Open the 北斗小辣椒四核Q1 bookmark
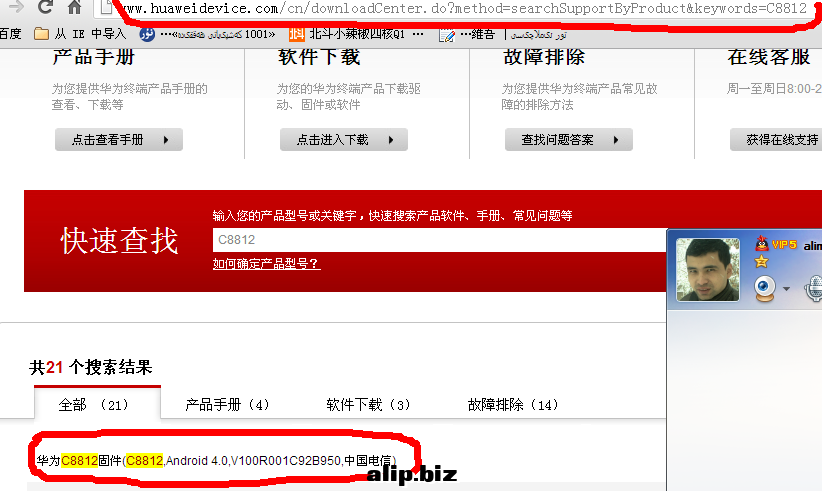 click(356, 35)
